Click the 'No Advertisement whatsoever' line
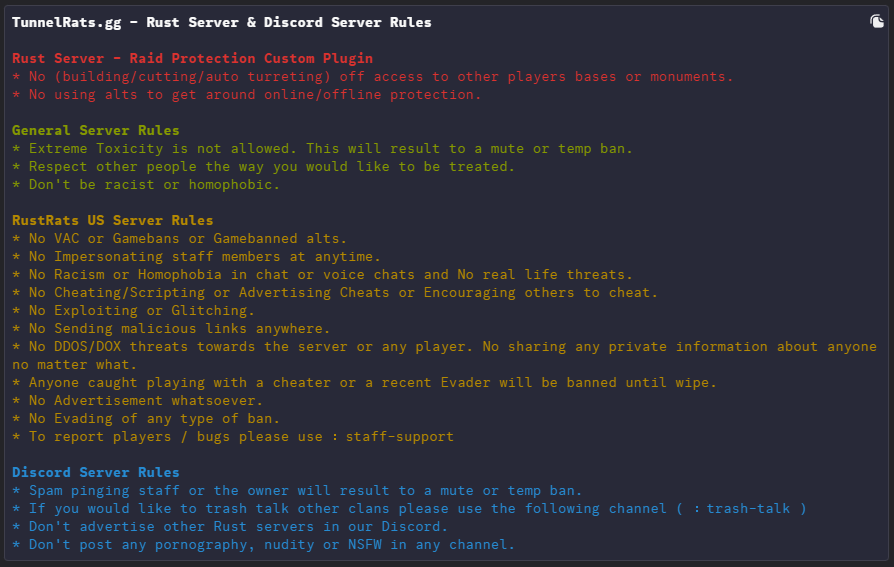Image resolution: width=894 pixels, height=567 pixels. (x=137, y=401)
